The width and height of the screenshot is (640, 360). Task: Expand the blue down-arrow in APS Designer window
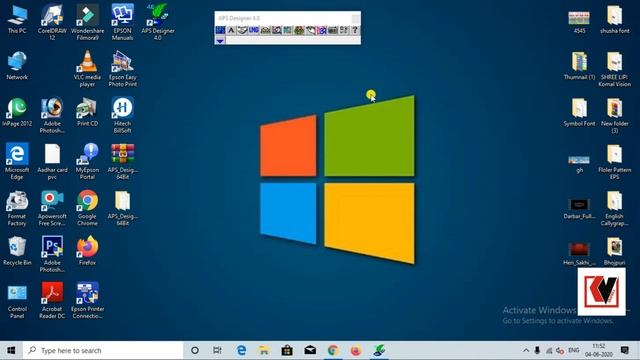[220, 40]
